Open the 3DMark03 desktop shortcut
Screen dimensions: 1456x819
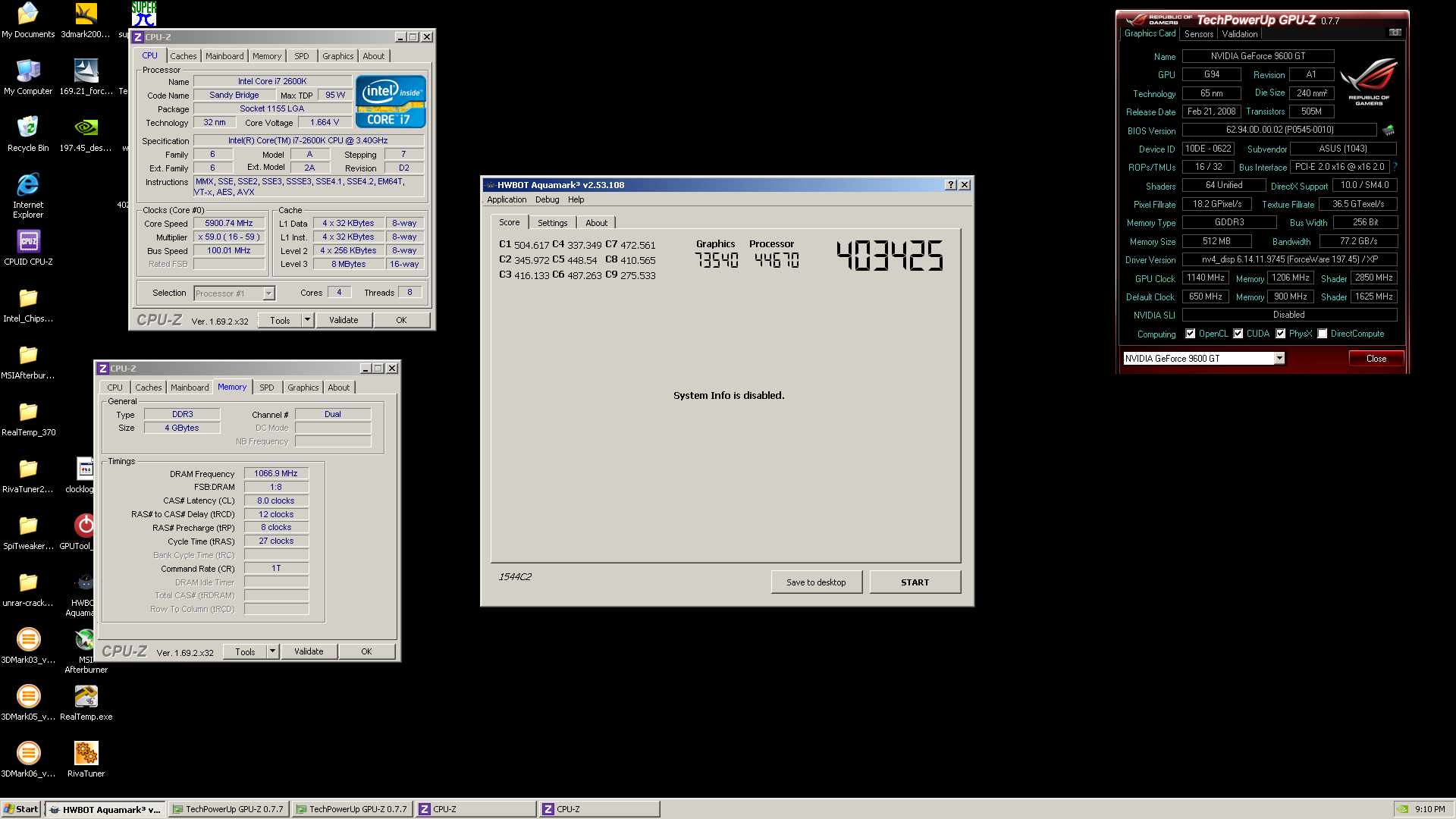pos(28,646)
